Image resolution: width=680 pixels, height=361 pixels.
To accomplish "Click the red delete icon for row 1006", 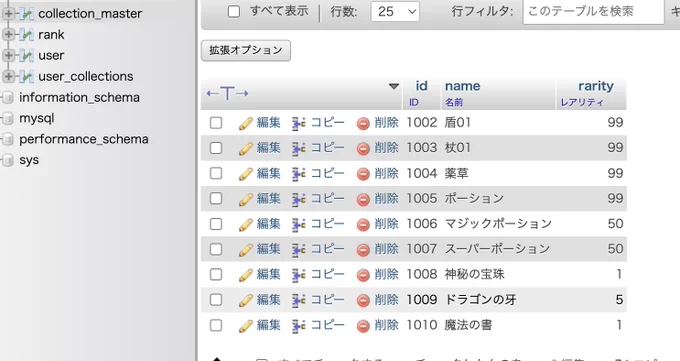I will click(x=363, y=224).
